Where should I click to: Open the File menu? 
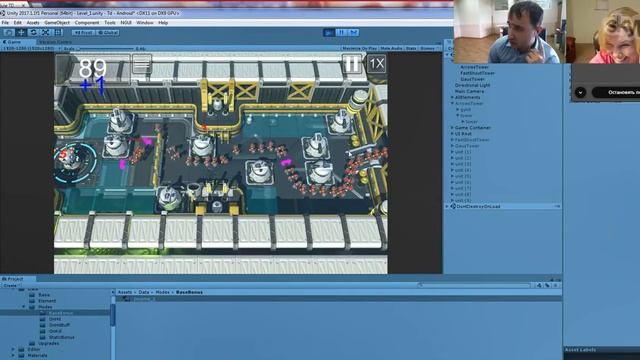[5, 23]
